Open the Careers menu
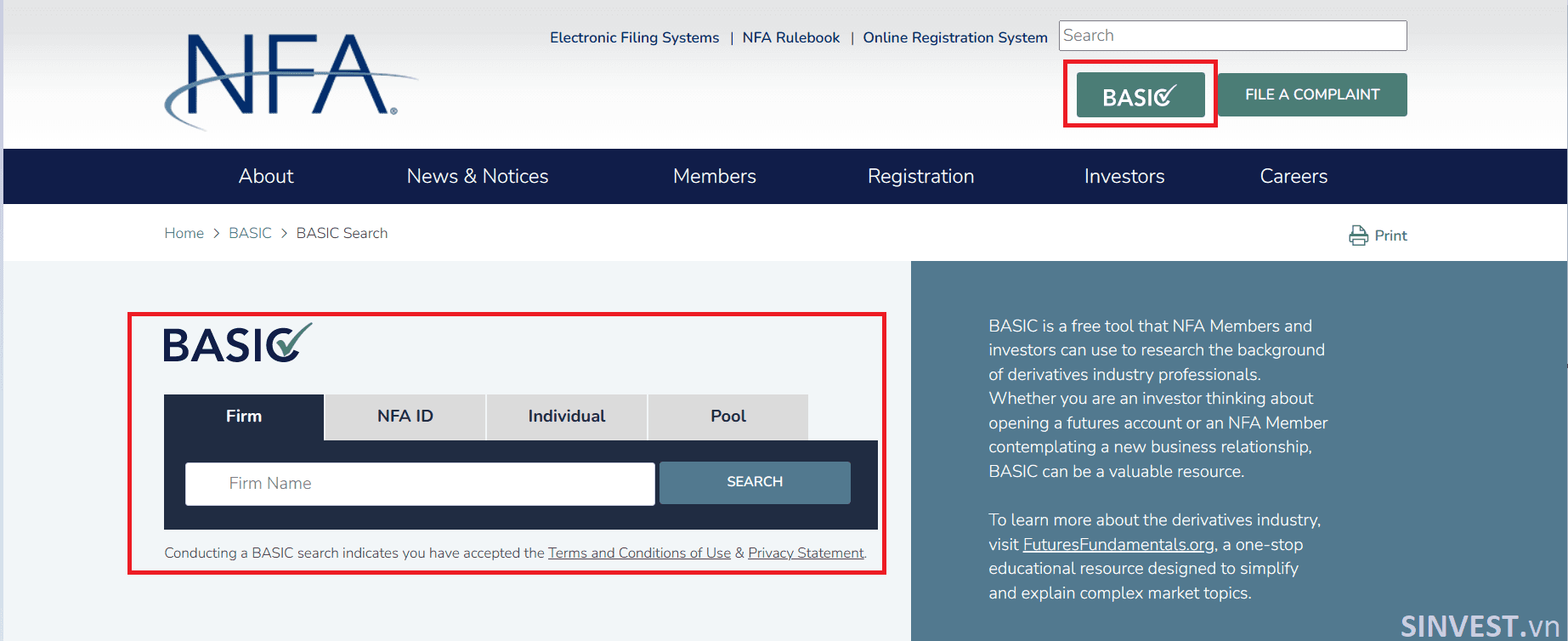Screen dimensions: 1568x641 pyautogui.click(x=1293, y=176)
